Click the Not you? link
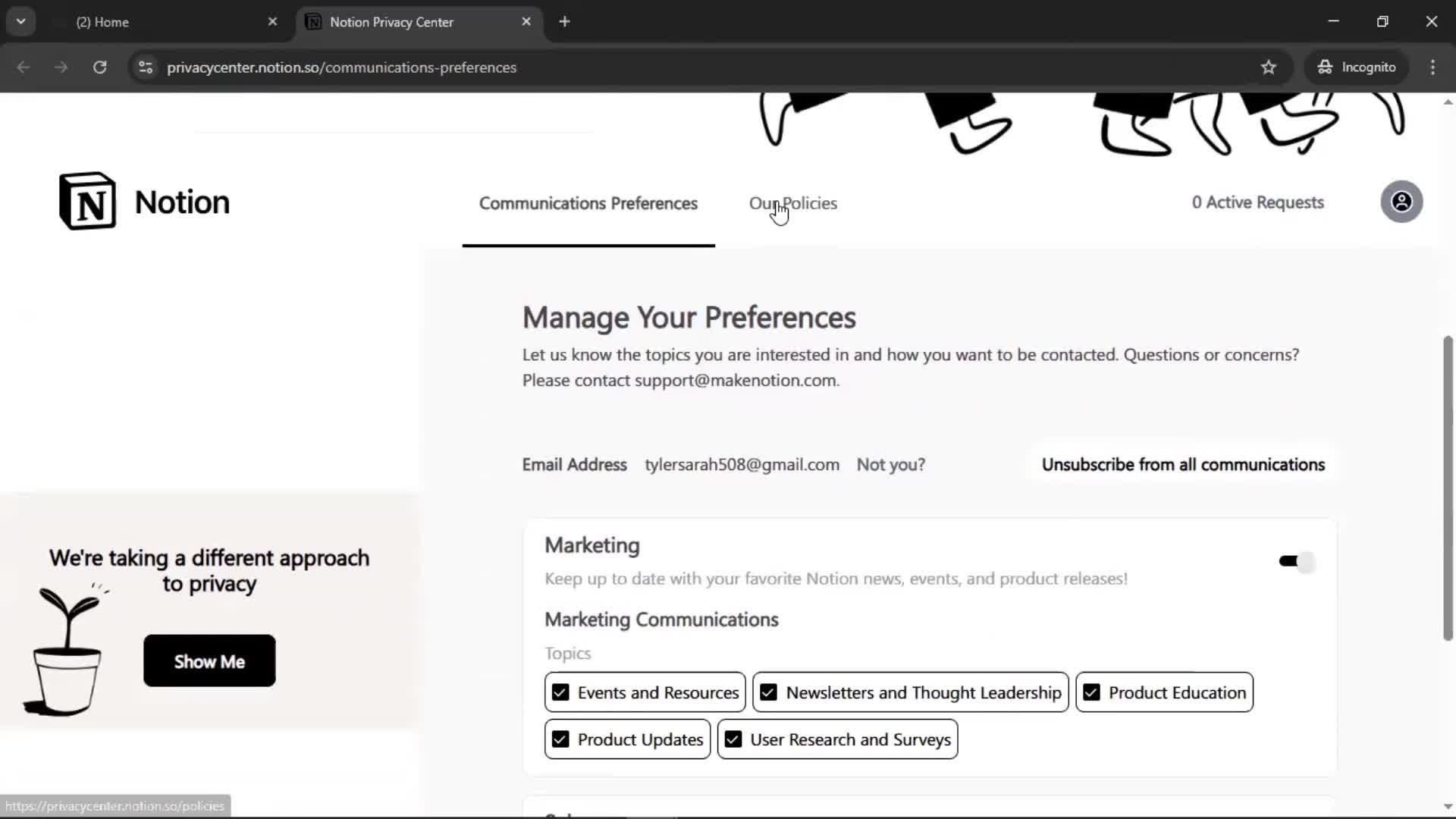1456x819 pixels. tap(891, 465)
